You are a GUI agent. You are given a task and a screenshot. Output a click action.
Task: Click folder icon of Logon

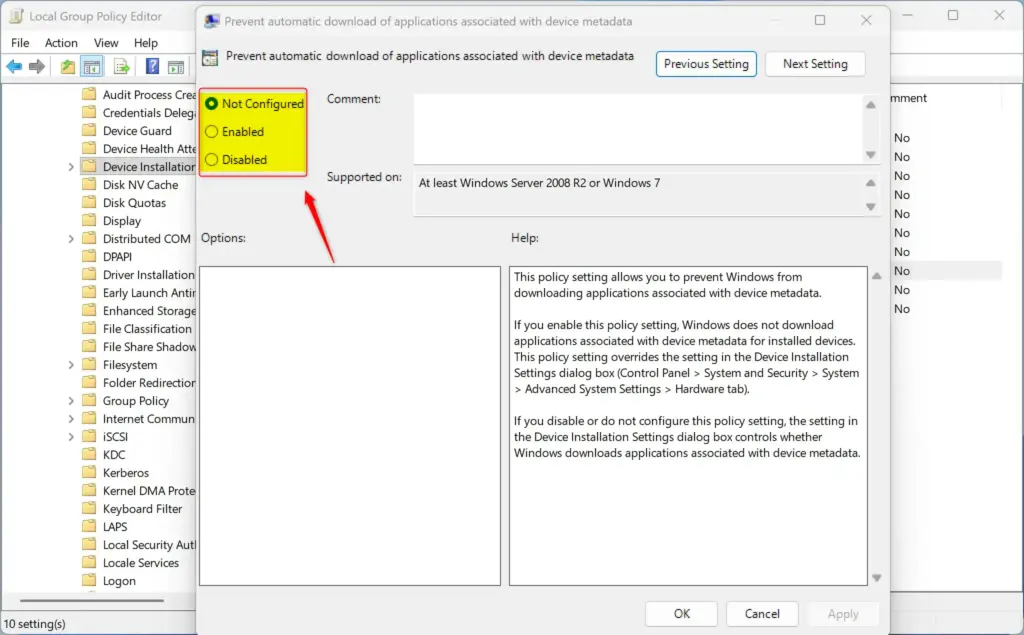click(89, 580)
